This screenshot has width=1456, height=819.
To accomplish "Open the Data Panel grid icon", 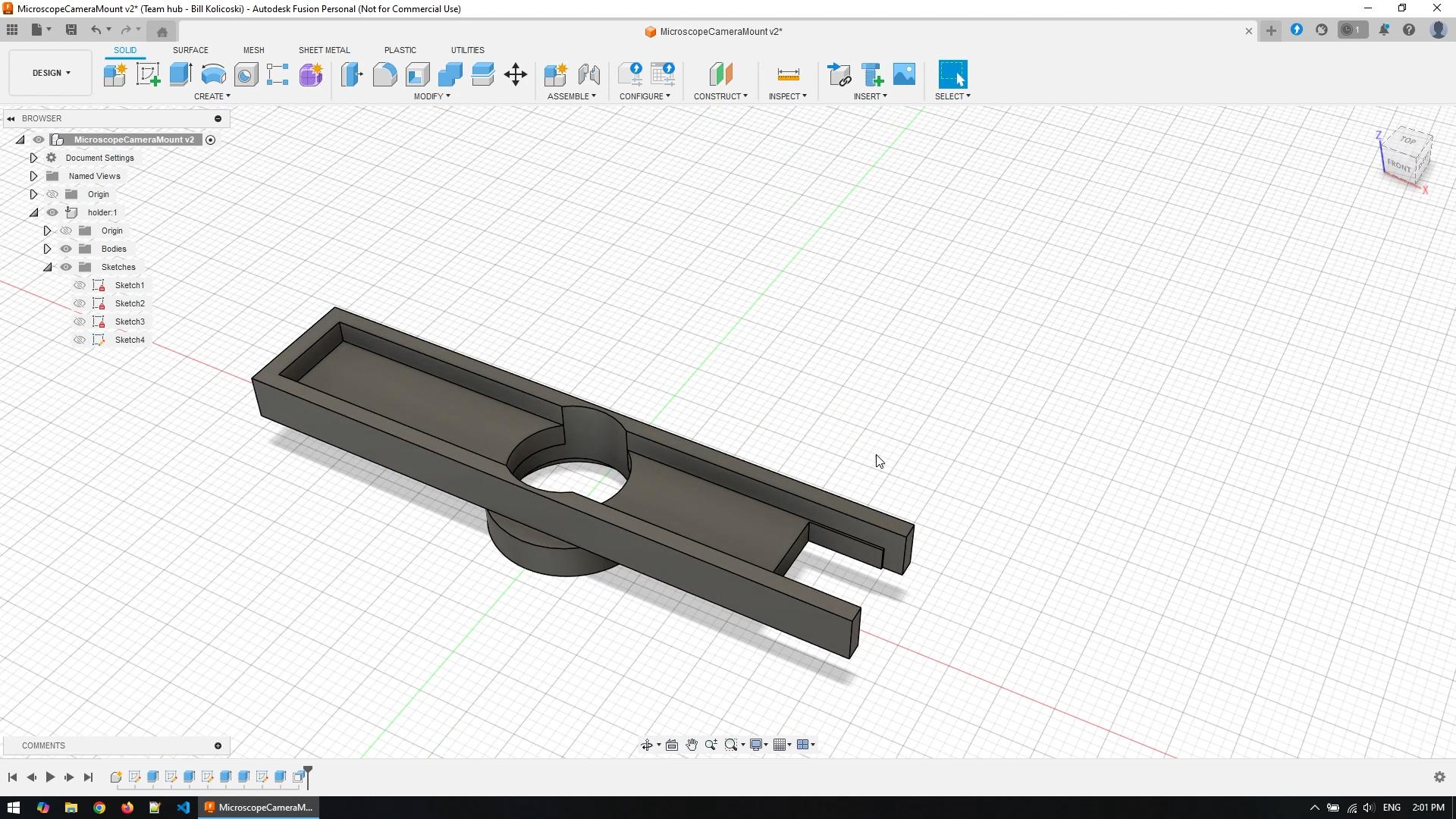I will click(12, 30).
